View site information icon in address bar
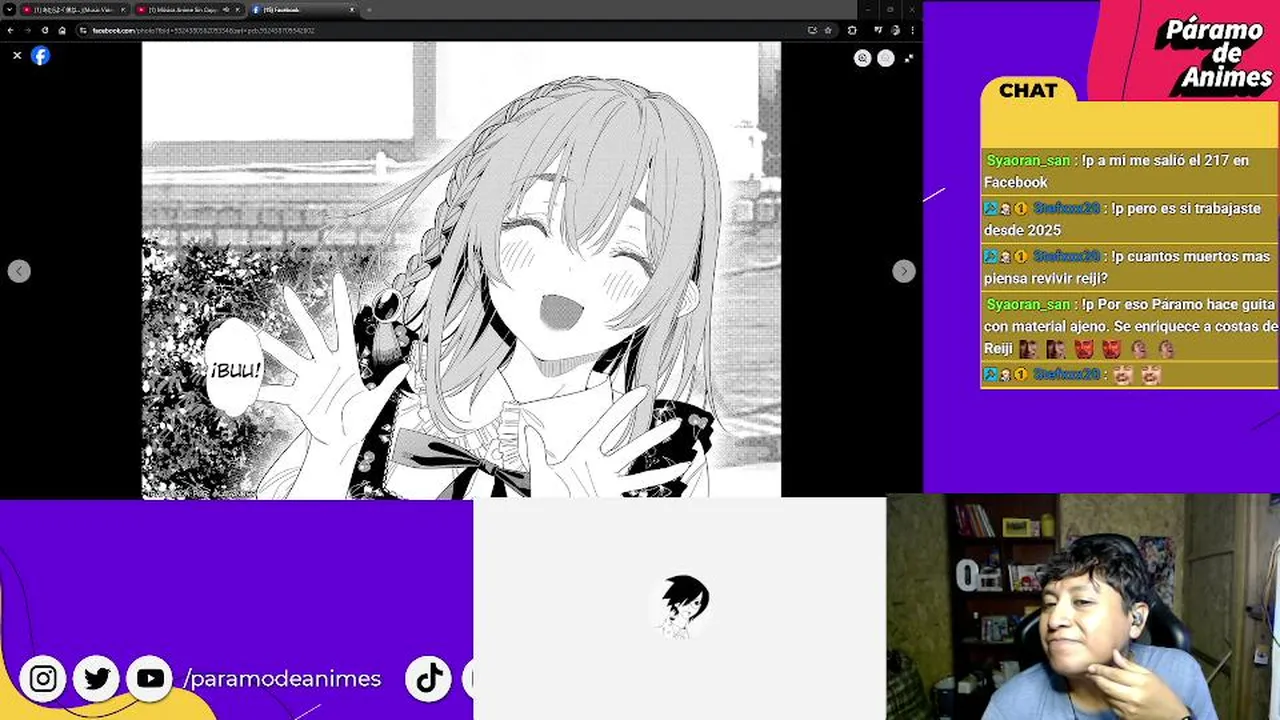1280x720 pixels. (84, 30)
